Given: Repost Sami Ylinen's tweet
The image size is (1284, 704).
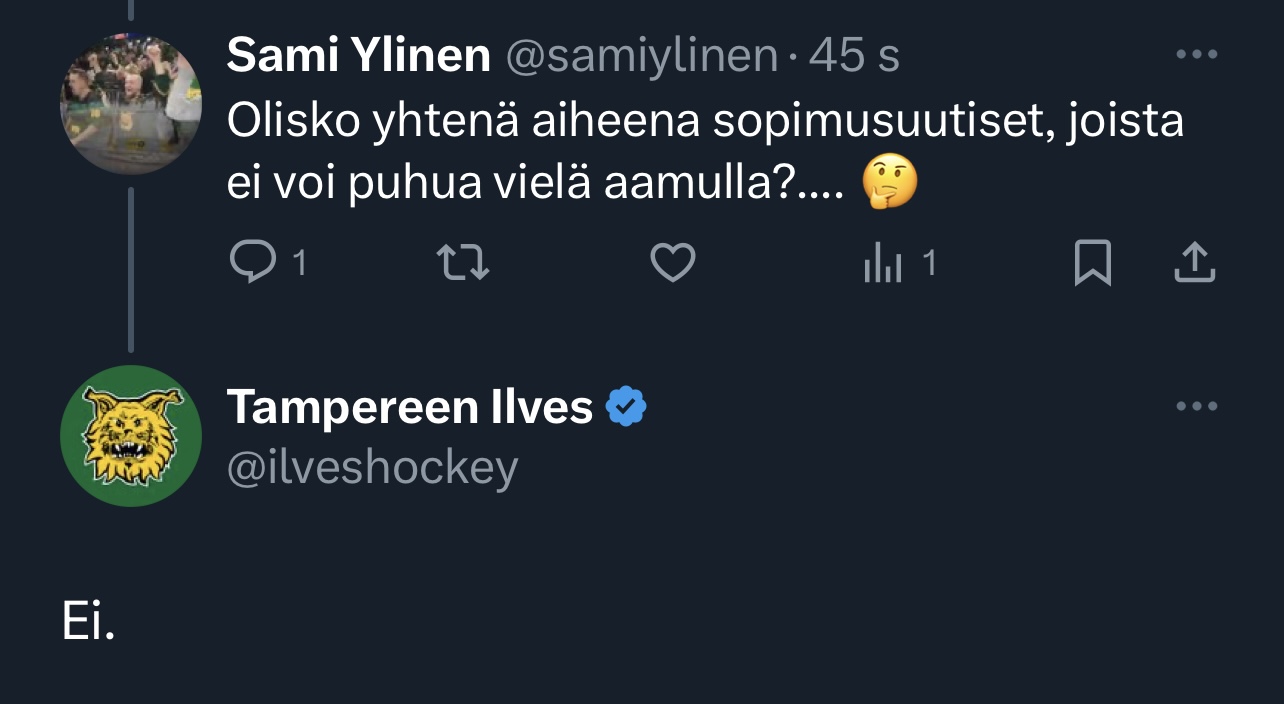Looking at the screenshot, I should pos(464,263).
